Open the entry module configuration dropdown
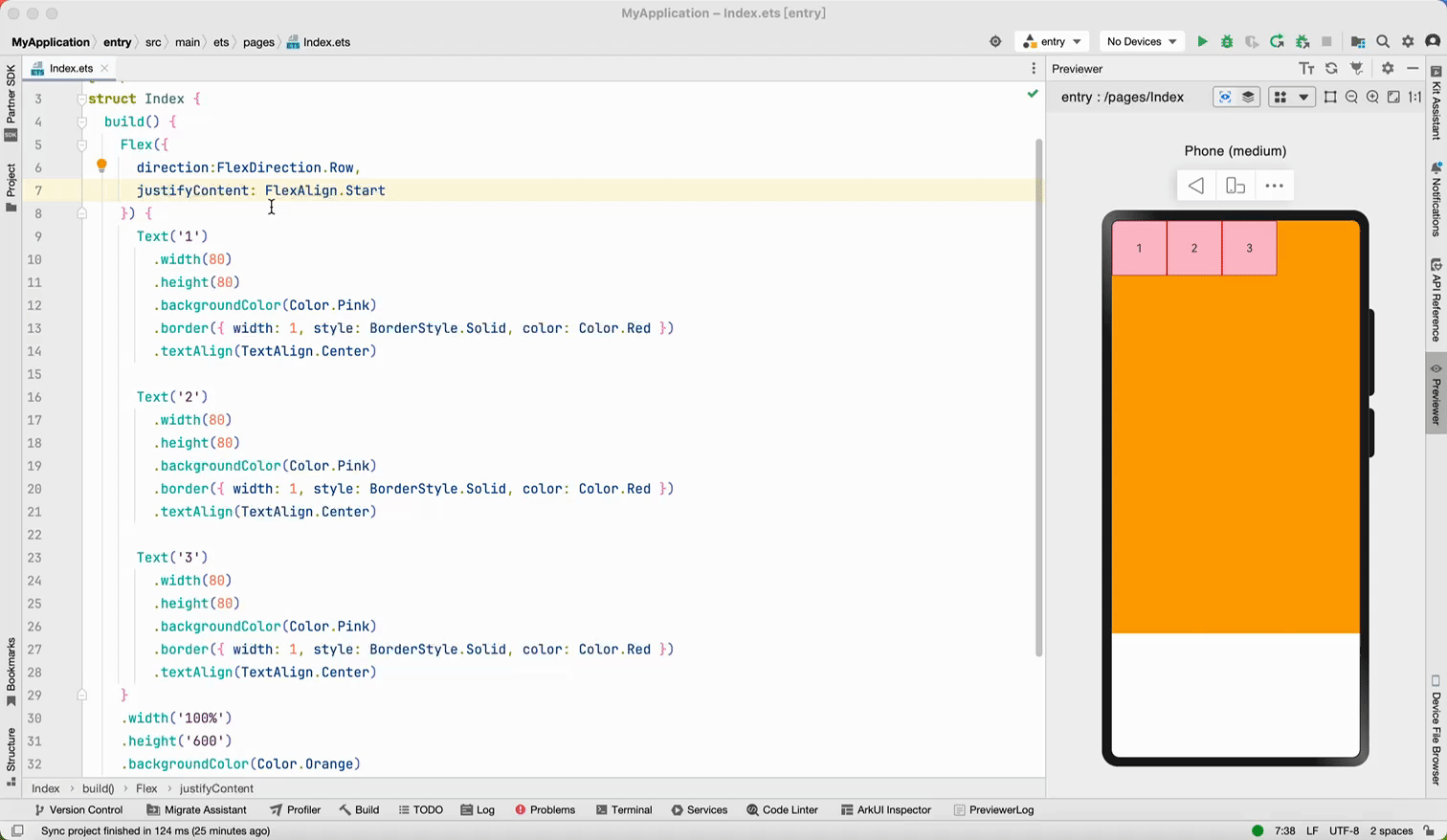Viewport: 1447px width, 840px height. point(1053,42)
